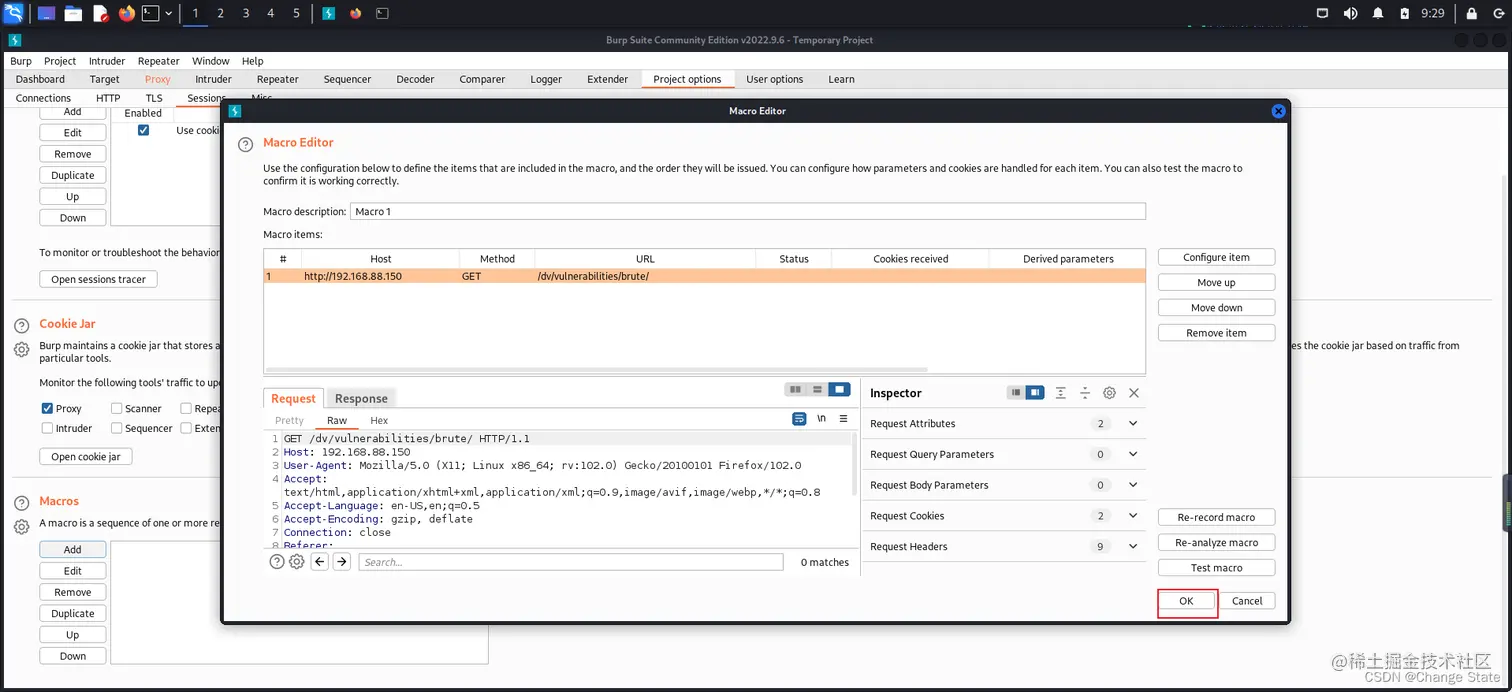Click the Open sessions tracer button
Image resolution: width=1512 pixels, height=692 pixels.
point(98,280)
